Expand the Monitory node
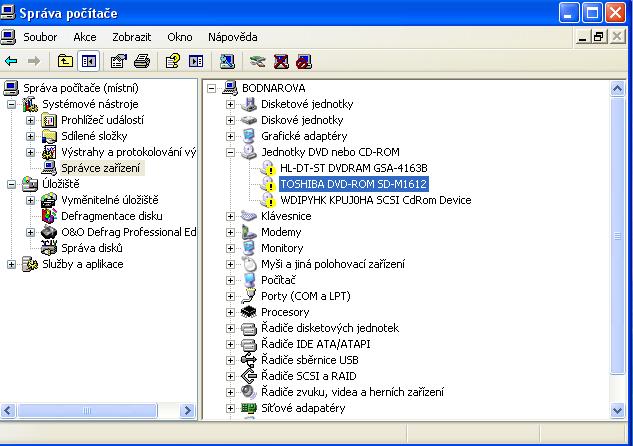This screenshot has height=446, width=633. [230, 248]
